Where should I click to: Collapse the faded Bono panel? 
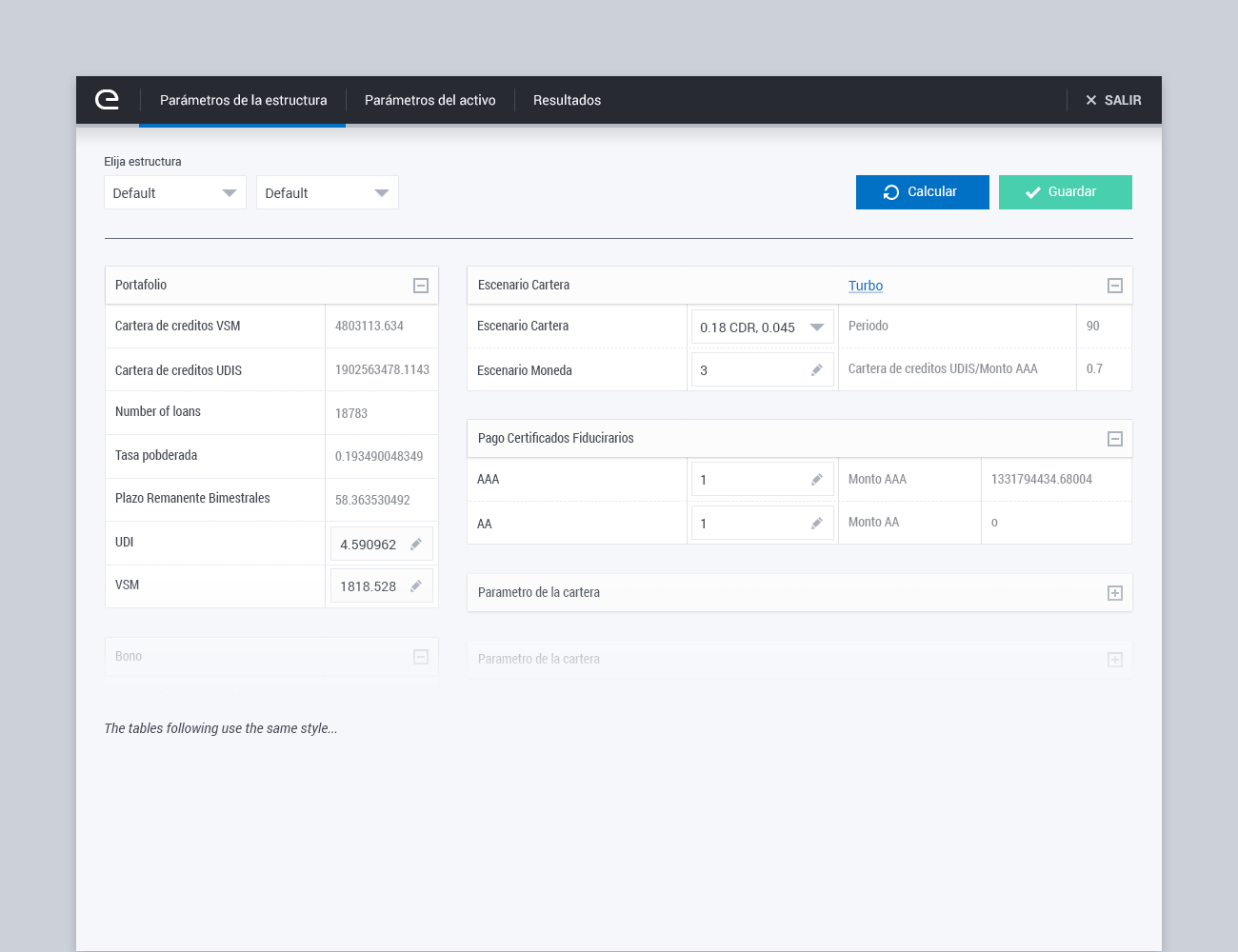pos(421,657)
